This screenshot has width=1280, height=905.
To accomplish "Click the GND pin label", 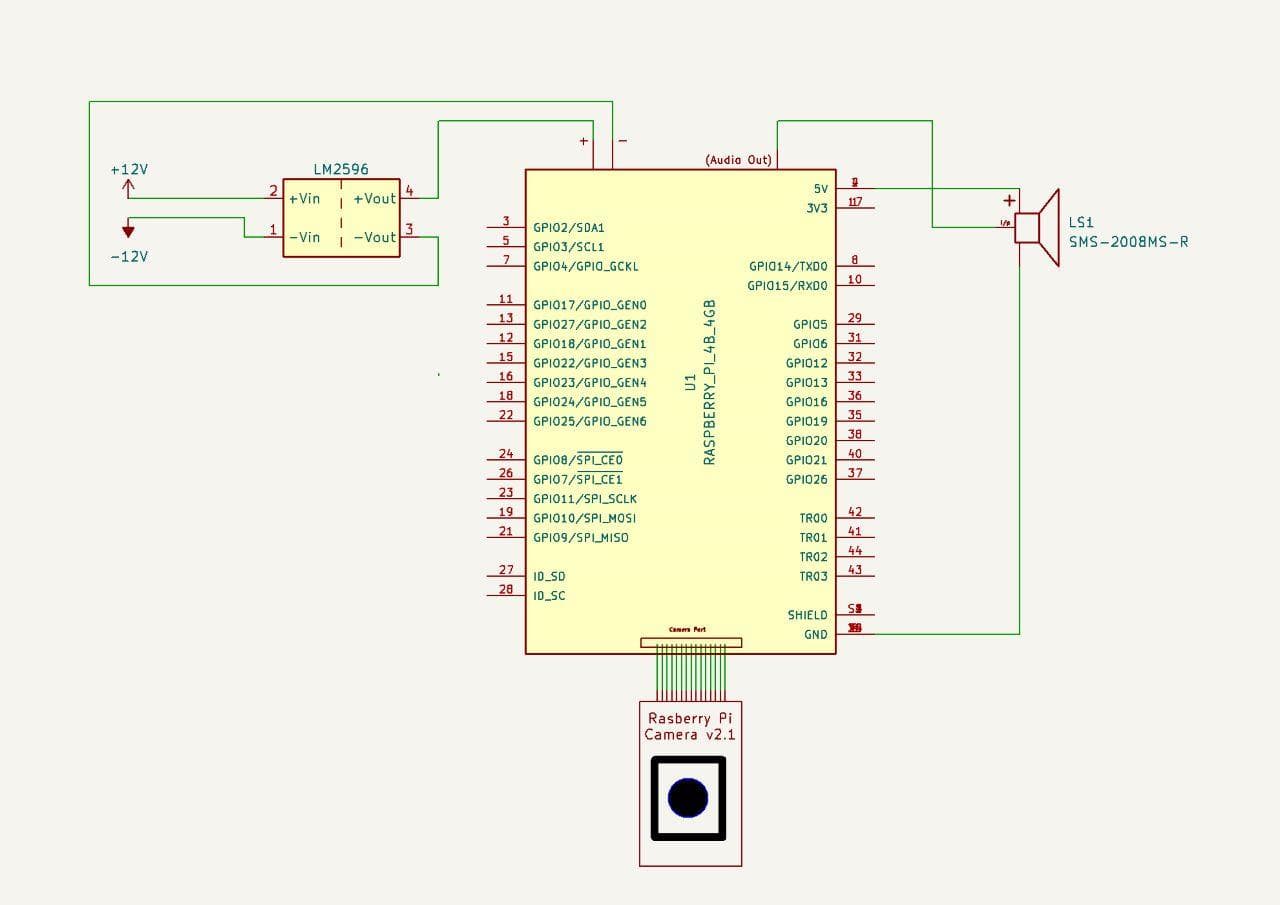I will click(816, 635).
